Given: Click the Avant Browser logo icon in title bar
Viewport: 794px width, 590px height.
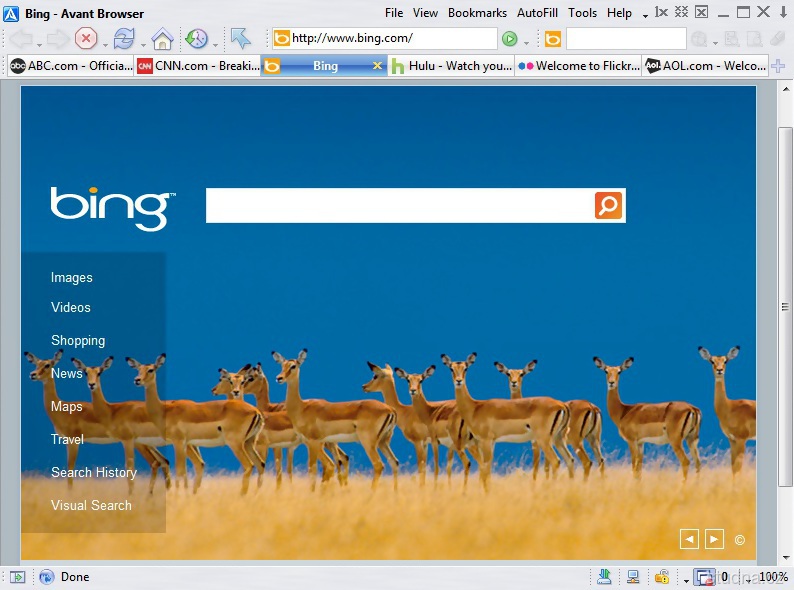Looking at the screenshot, I should (x=11, y=13).
